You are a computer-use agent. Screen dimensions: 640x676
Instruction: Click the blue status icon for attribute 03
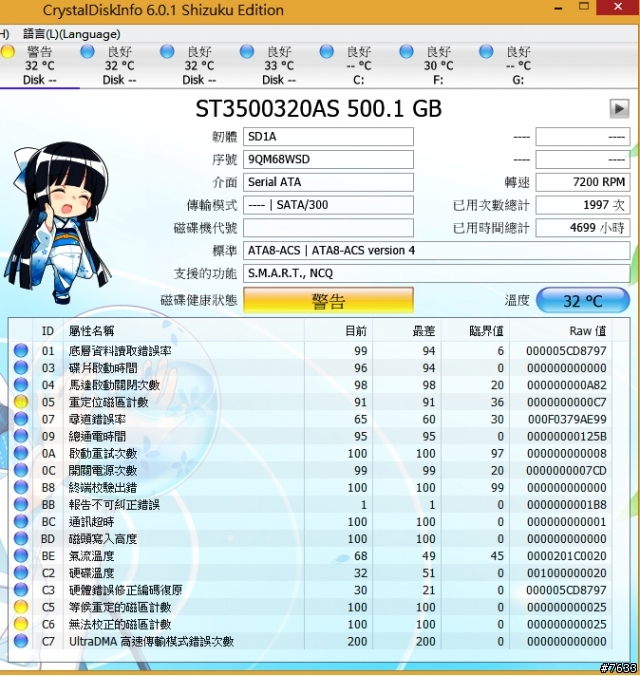21,368
